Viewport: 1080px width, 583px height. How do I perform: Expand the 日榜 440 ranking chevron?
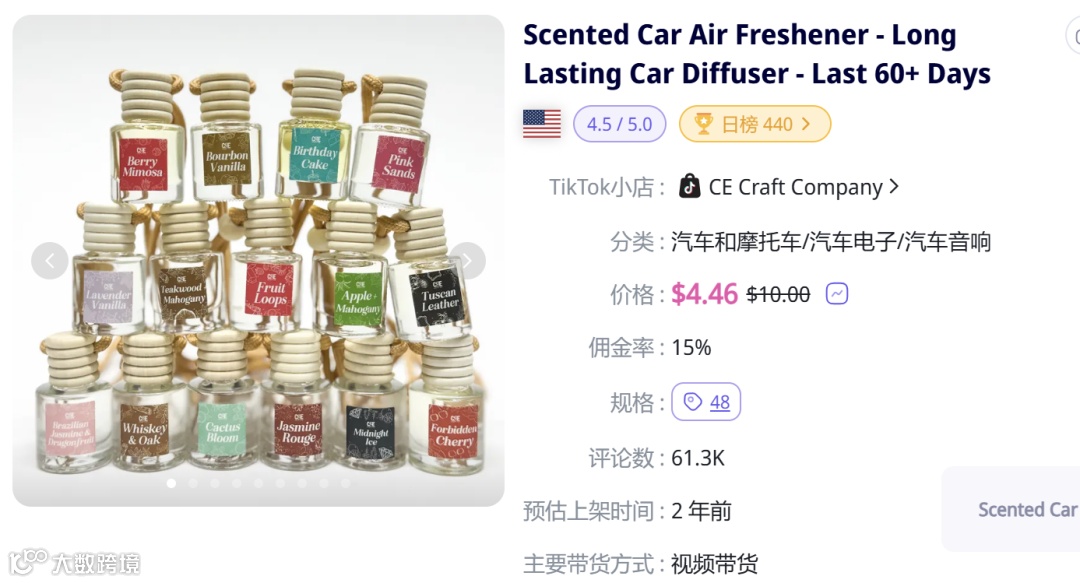tap(806, 124)
